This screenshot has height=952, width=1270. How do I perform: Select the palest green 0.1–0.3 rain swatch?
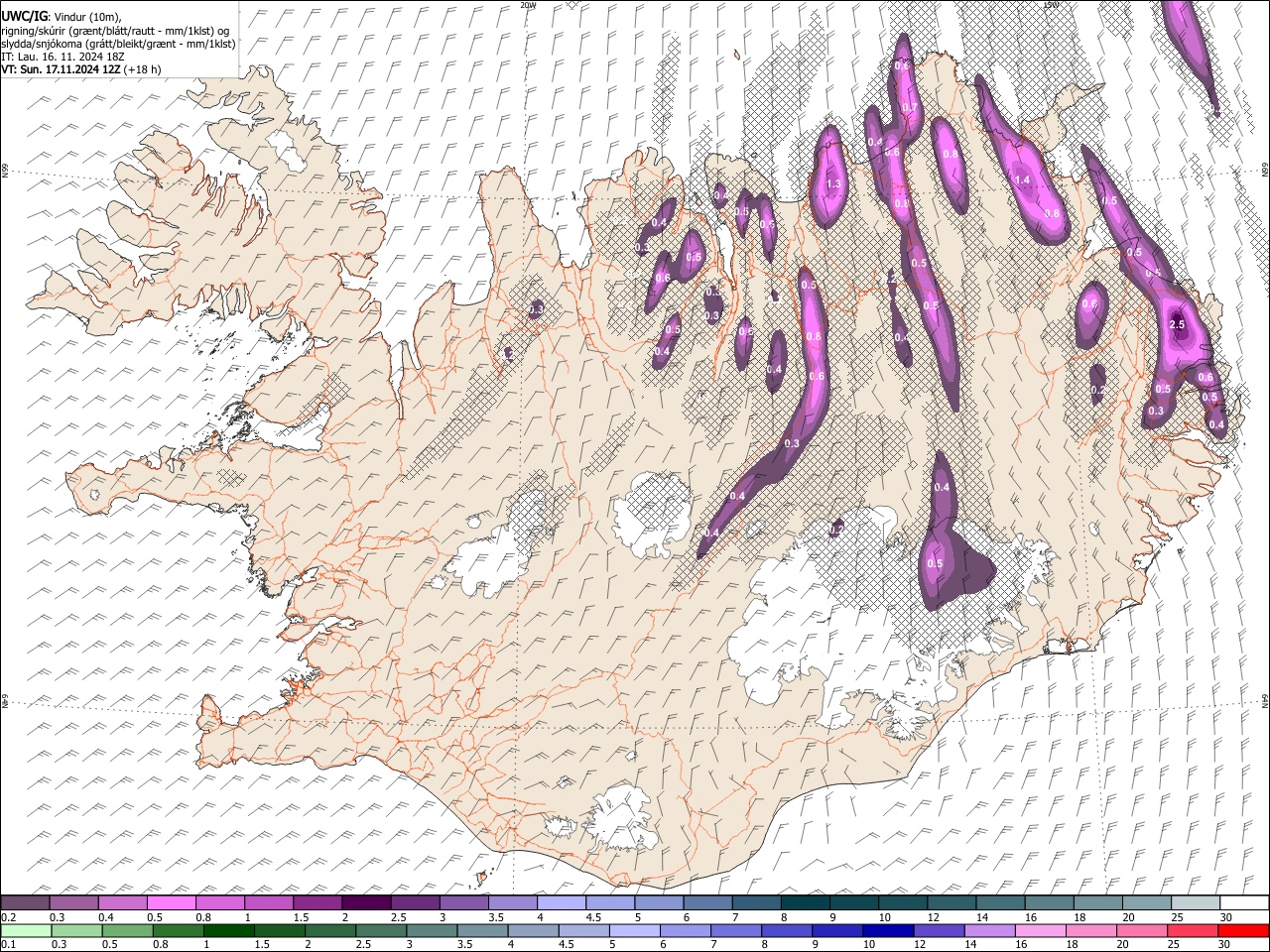tap(25, 930)
